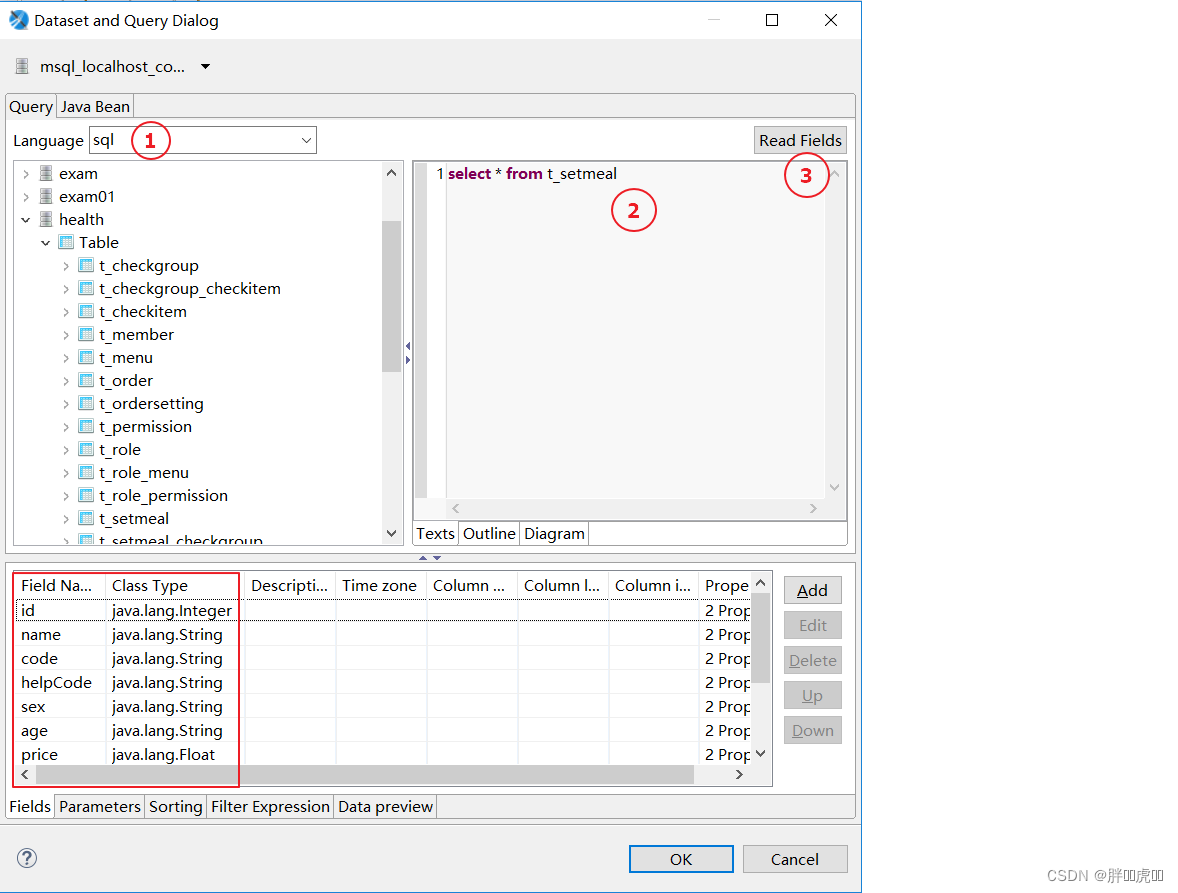The height and width of the screenshot is (893, 1178).
Task: Select the java.lang.Integer class type cell
Action: pyautogui.click(x=172, y=611)
